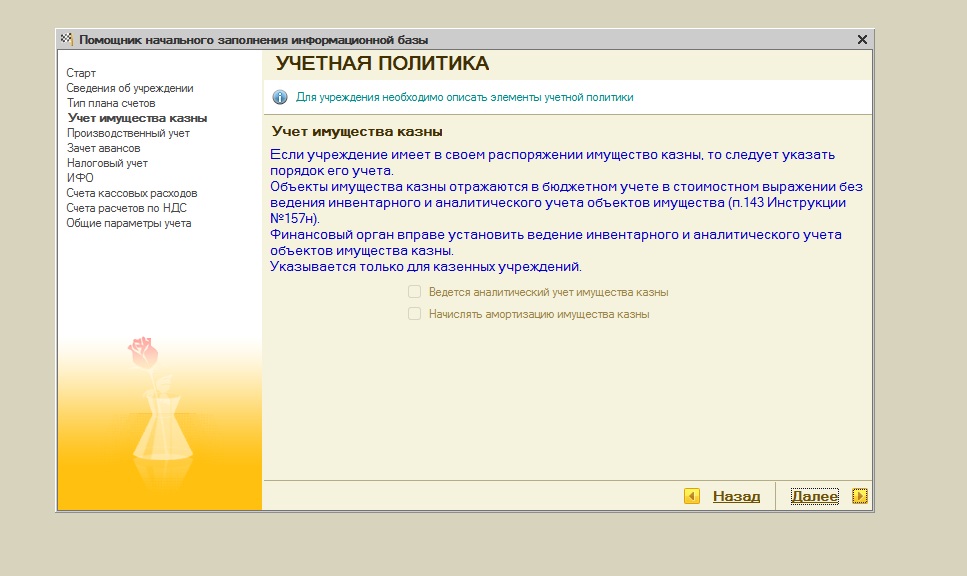Viewport: 967px width, 576px height.
Task: Click the УЧЕТНАЯ ПОЛИТИКА heading
Action: coord(382,64)
